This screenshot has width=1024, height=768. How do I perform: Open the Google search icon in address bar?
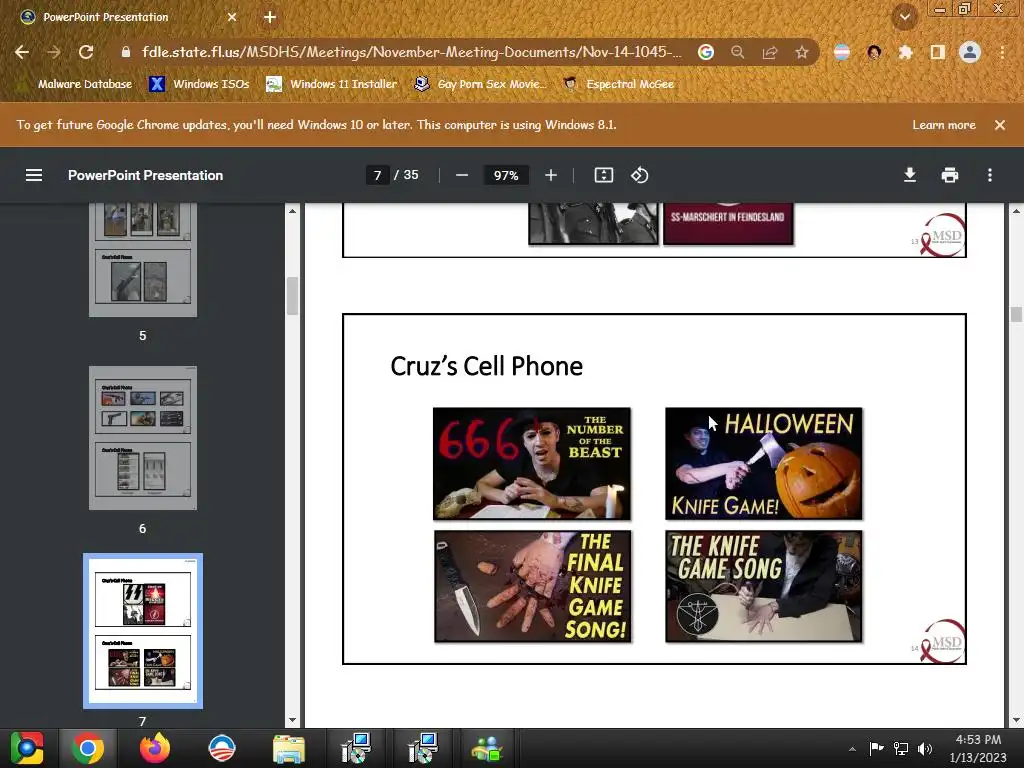point(705,52)
